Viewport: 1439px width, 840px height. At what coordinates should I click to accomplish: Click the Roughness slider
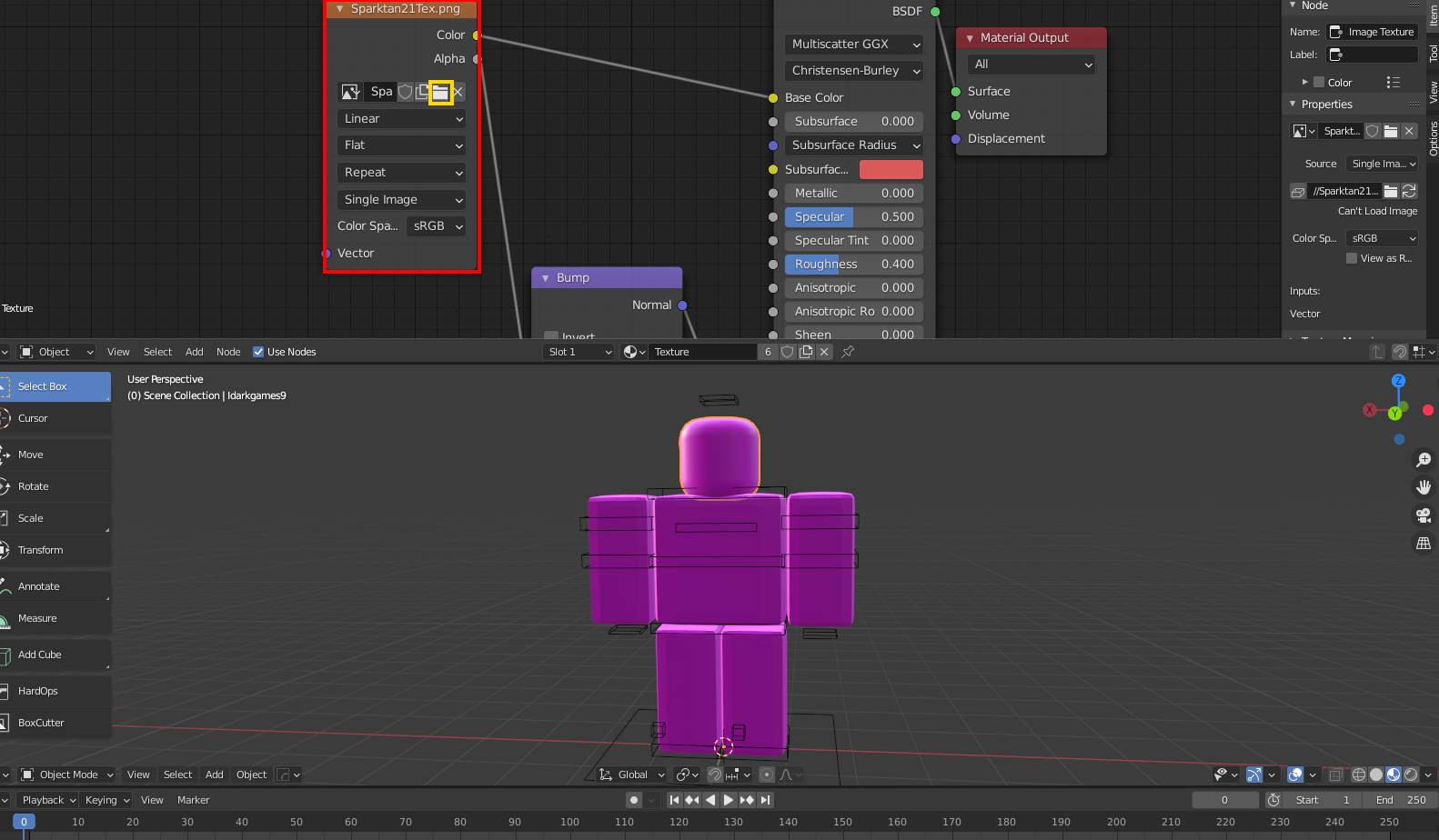pos(854,265)
